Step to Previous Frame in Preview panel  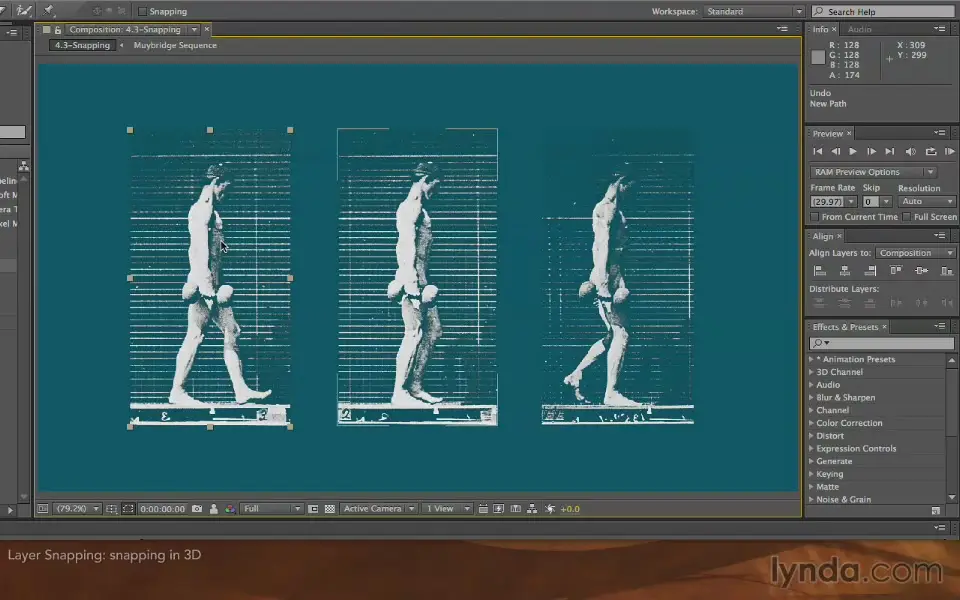[836, 151]
